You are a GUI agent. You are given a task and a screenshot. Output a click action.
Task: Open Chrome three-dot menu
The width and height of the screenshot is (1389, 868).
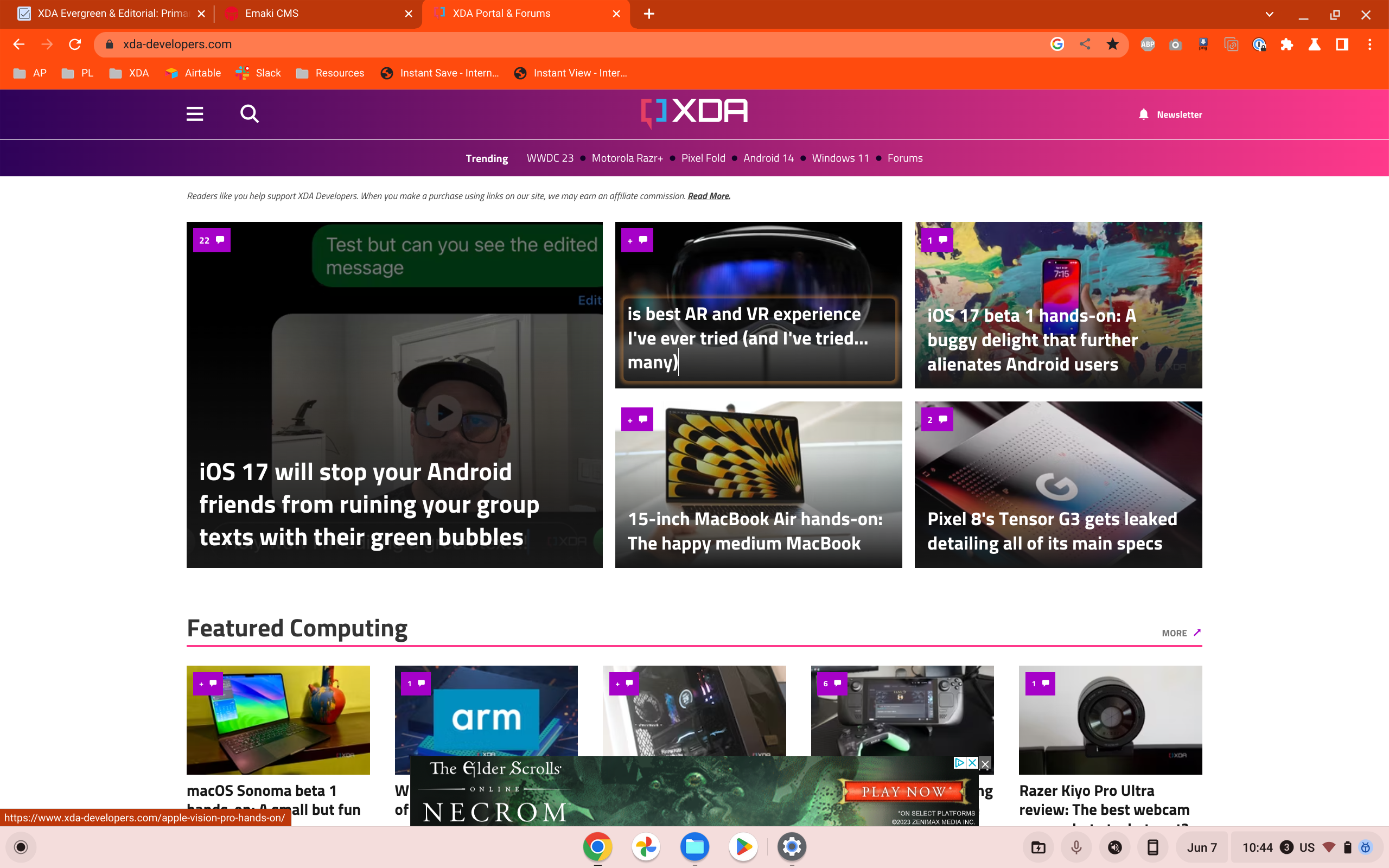[1370, 44]
